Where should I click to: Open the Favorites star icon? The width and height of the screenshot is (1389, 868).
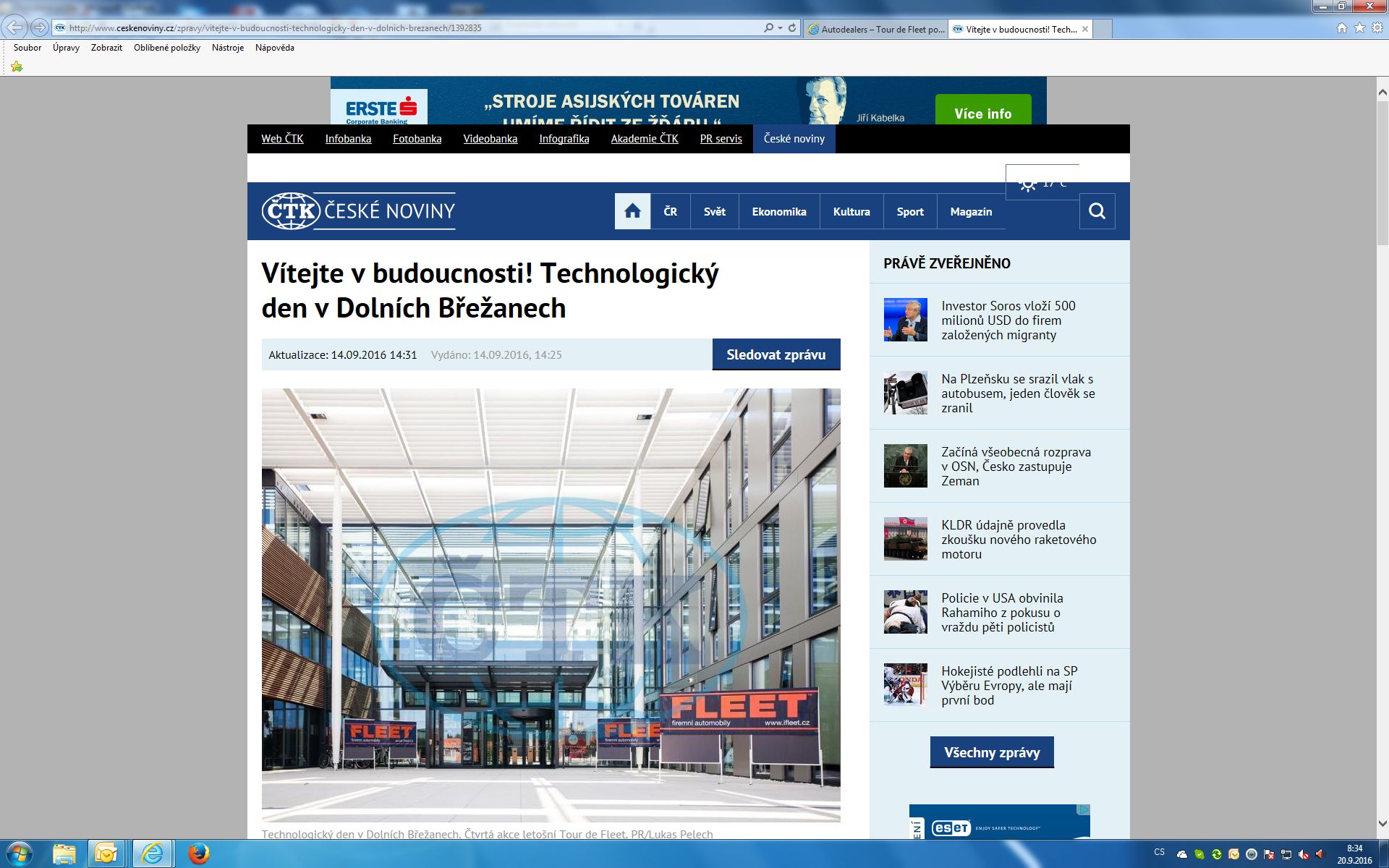[x=1359, y=27]
